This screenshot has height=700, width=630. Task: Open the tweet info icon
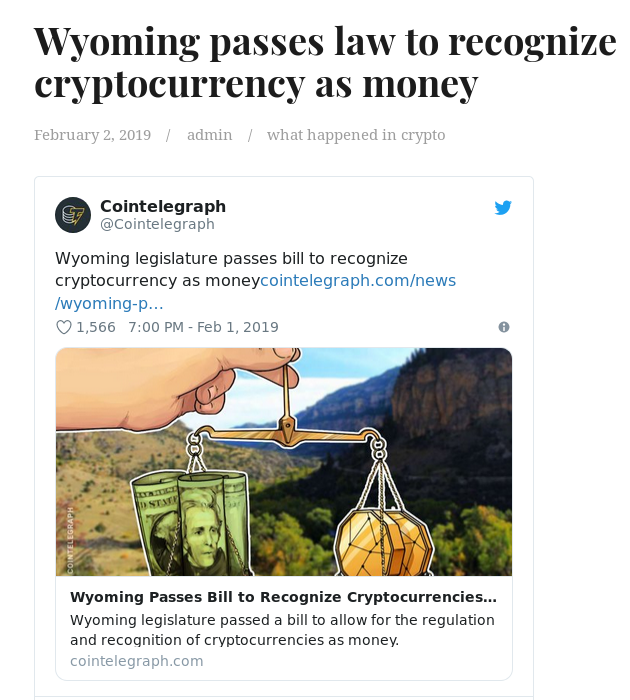[x=504, y=327]
